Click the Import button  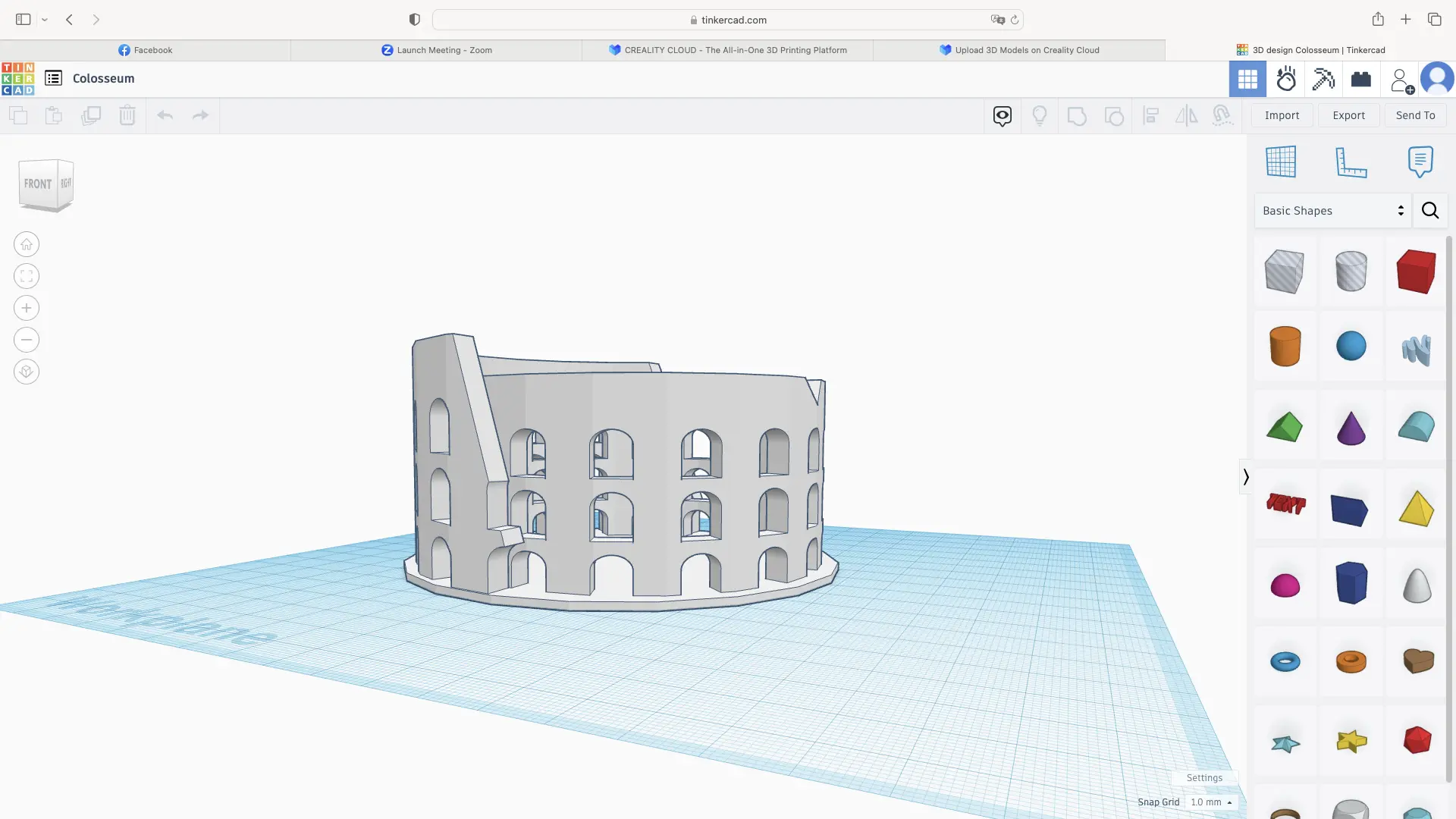(x=1282, y=115)
